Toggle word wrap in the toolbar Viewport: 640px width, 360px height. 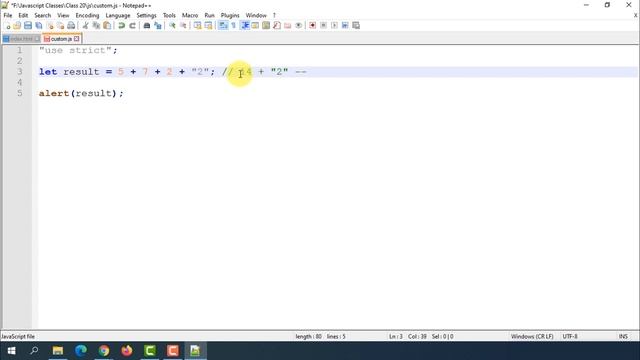223,26
